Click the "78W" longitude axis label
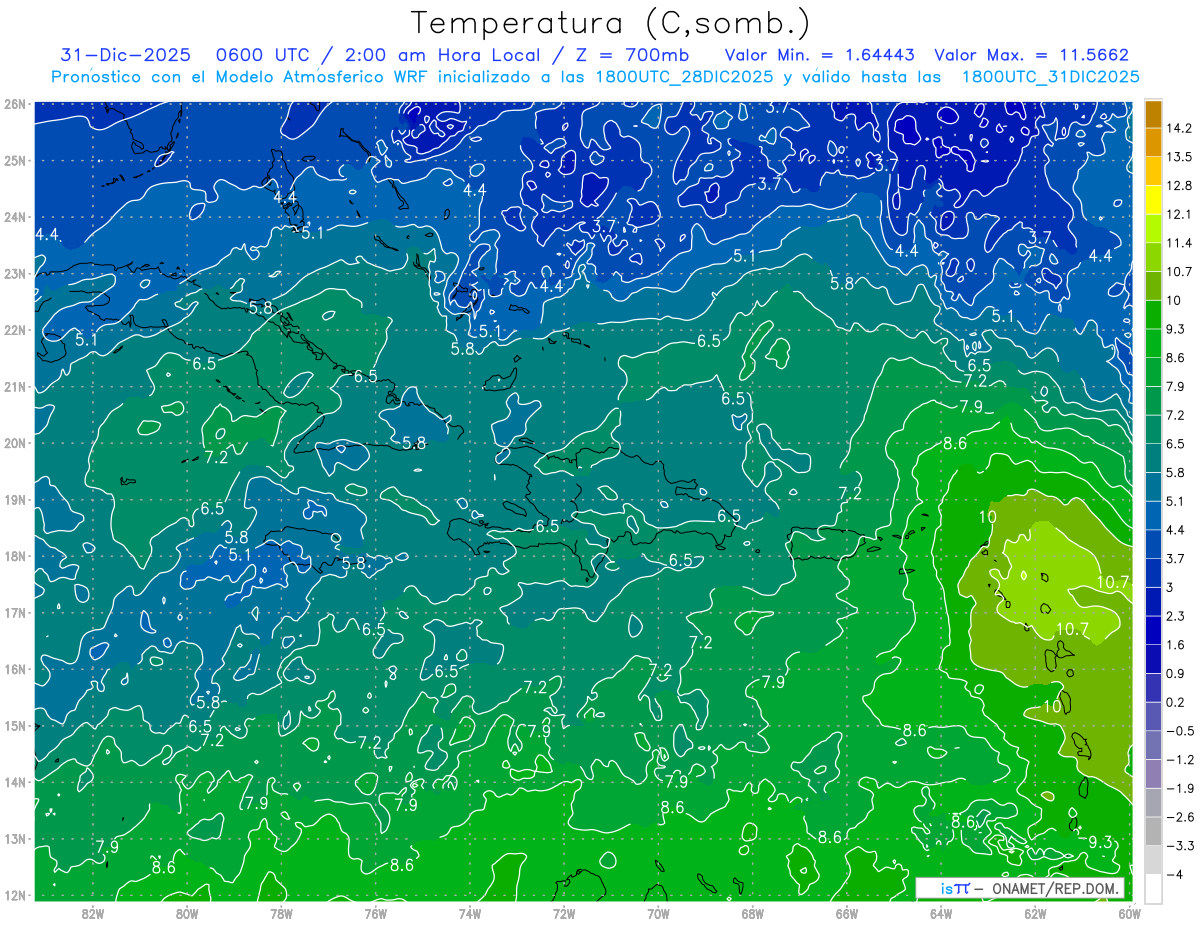This screenshot has width=1200, height=927. point(281,913)
